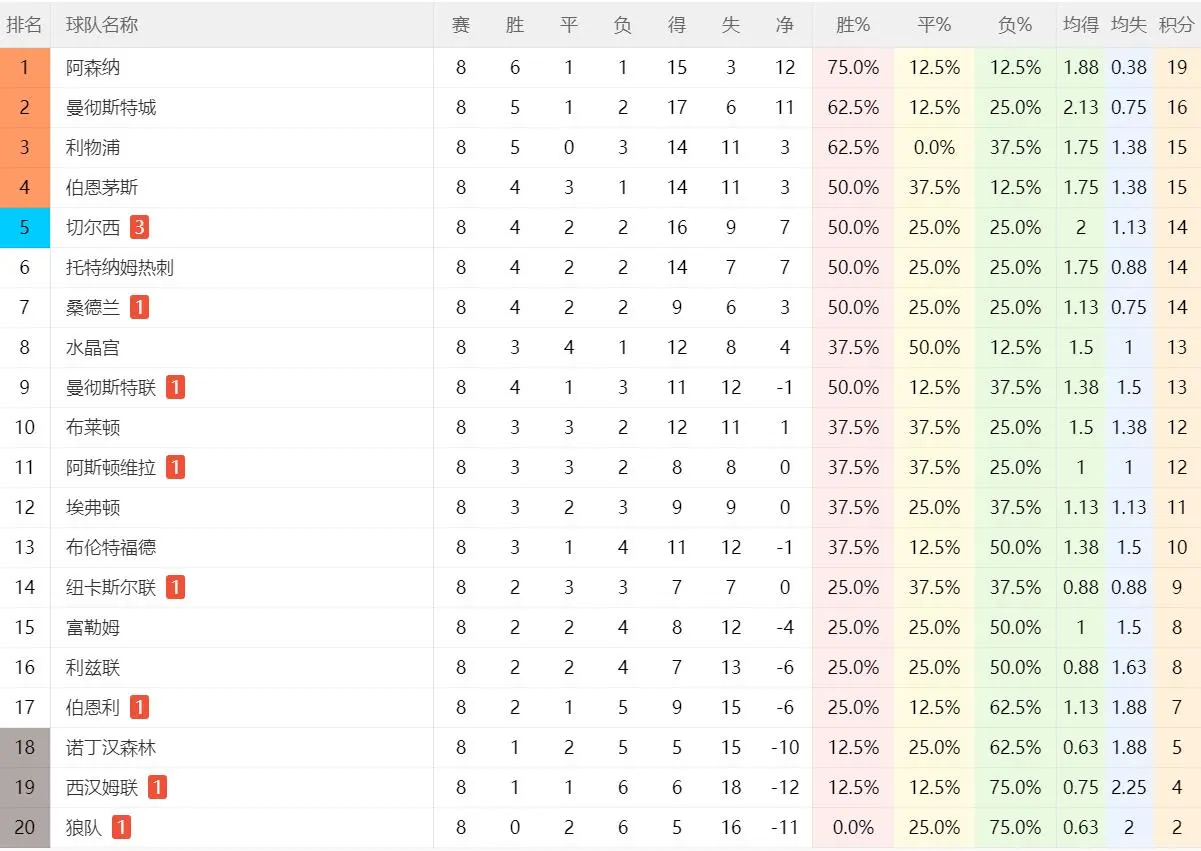Image resolution: width=1201 pixels, height=851 pixels.
Task: Select the 托特纳姆热刺 team name
Action: pos(120,267)
